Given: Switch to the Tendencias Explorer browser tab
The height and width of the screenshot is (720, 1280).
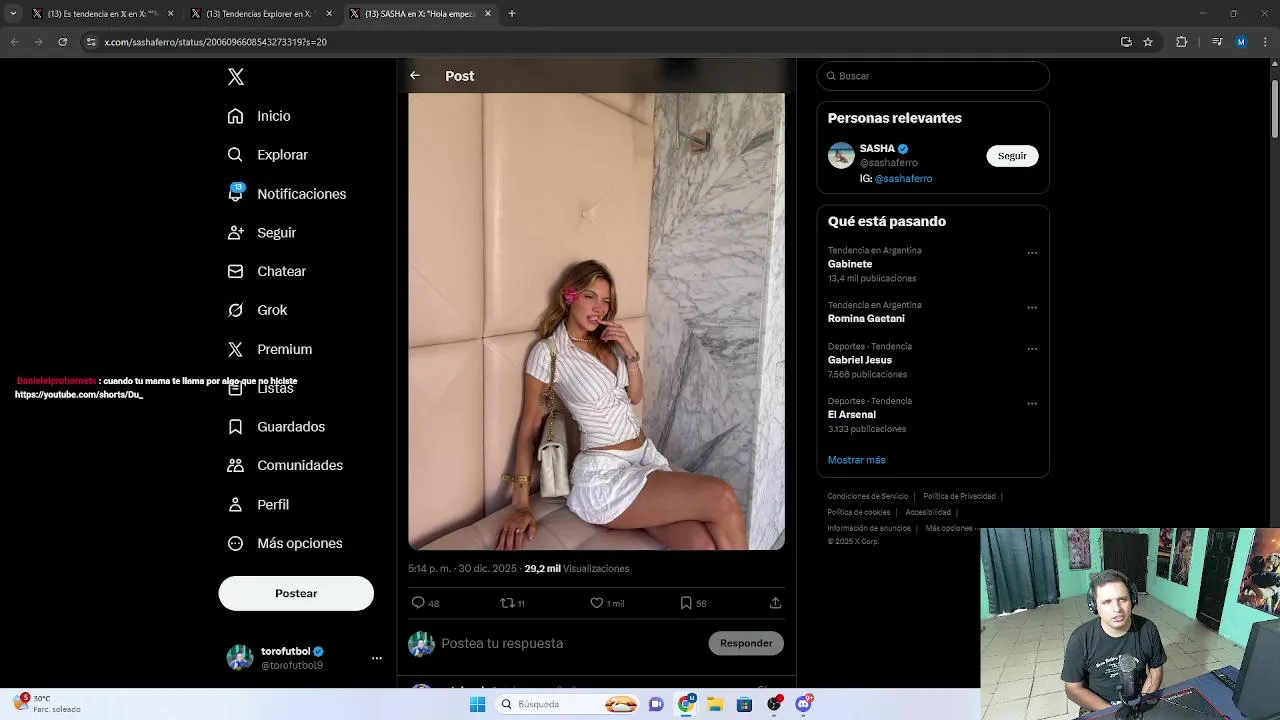Looking at the screenshot, I should pyautogui.click(x=260, y=14).
